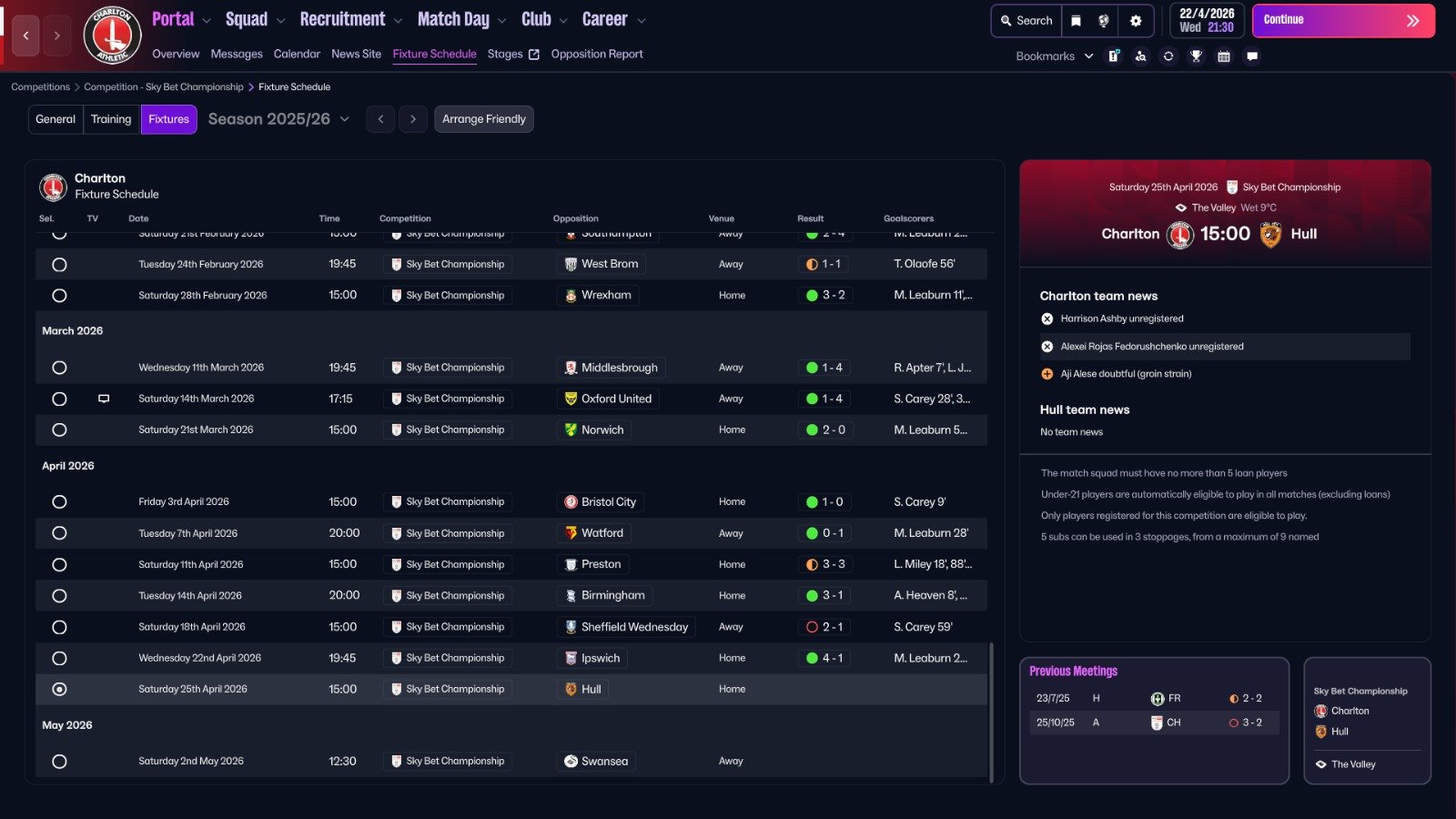Go to next season with right chevron

[413, 119]
